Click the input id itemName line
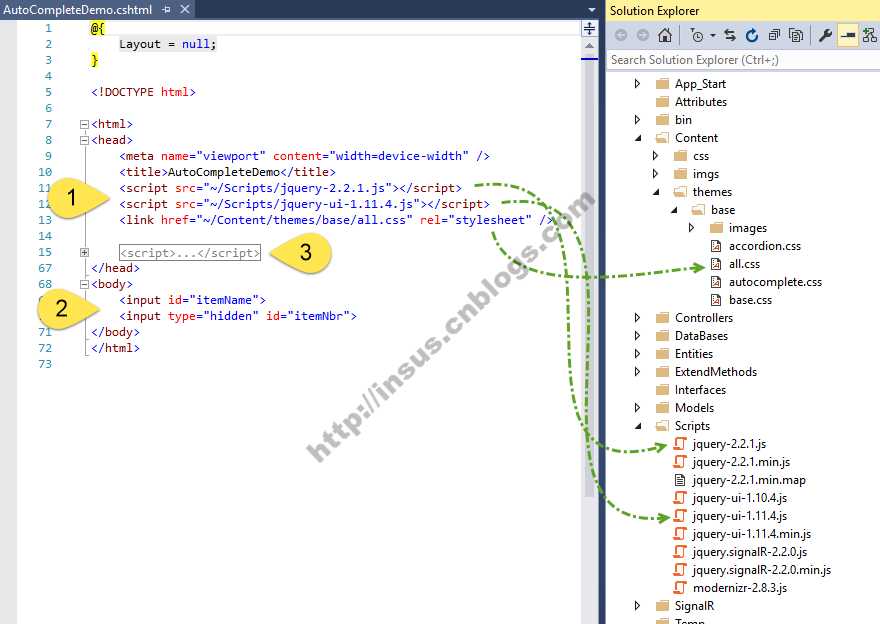This screenshot has width=880, height=624. tap(192, 300)
